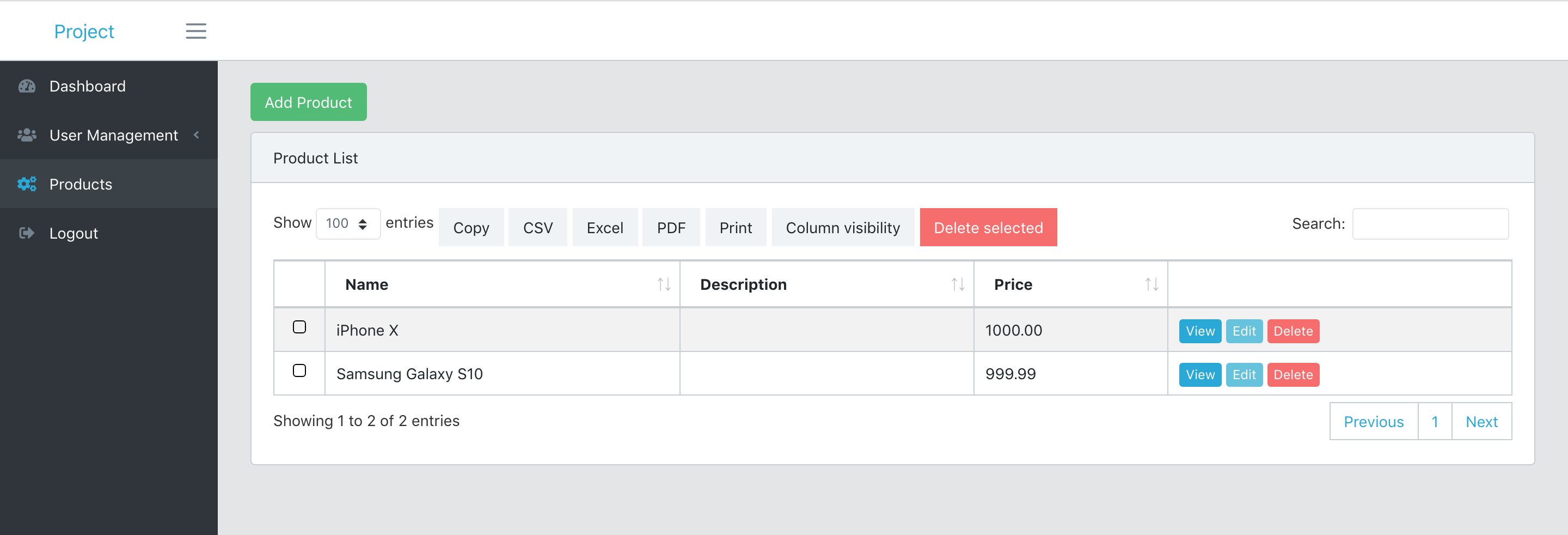Click the Products gears icon

pyautogui.click(x=27, y=184)
